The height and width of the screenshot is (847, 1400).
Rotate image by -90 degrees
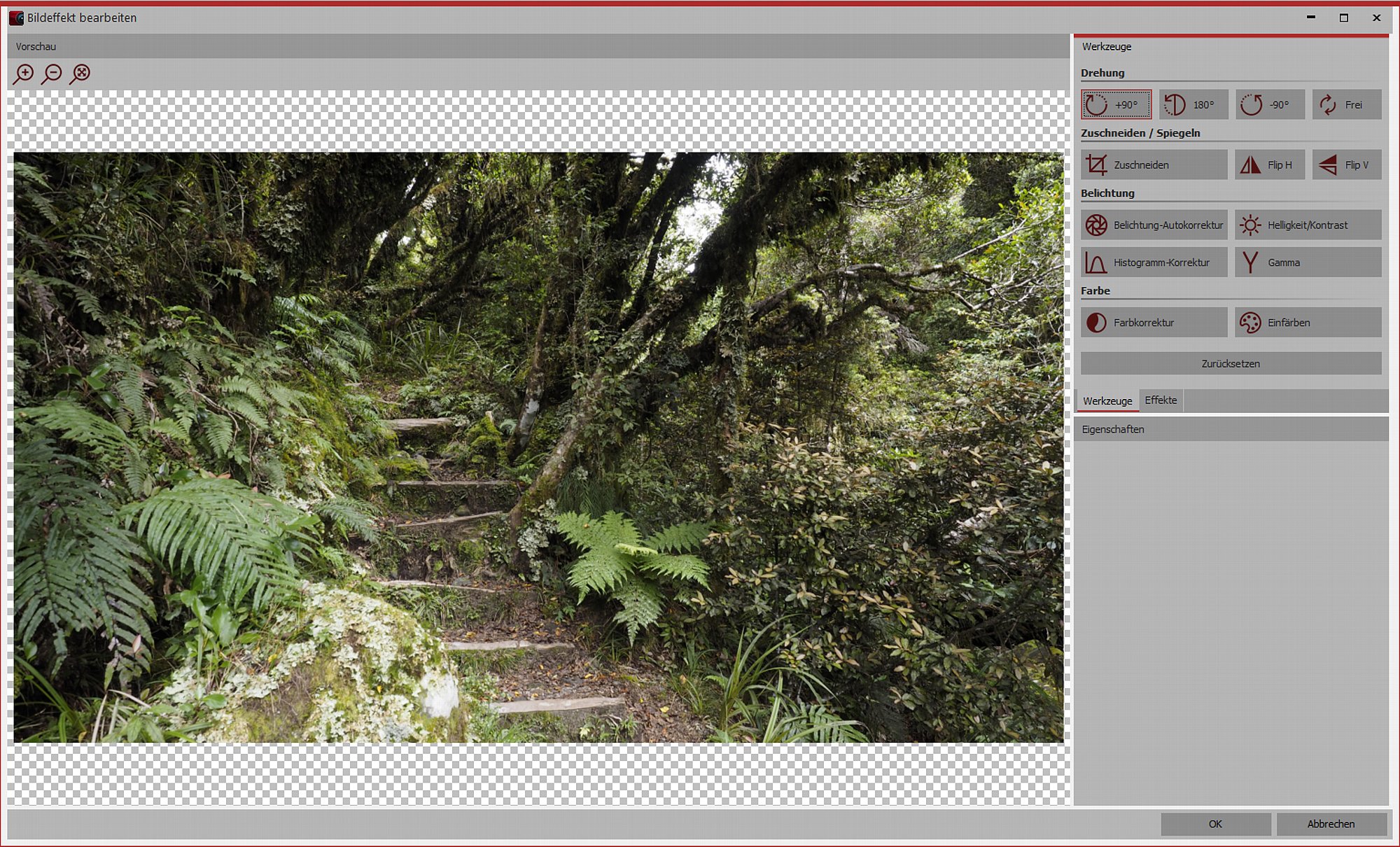point(1269,105)
